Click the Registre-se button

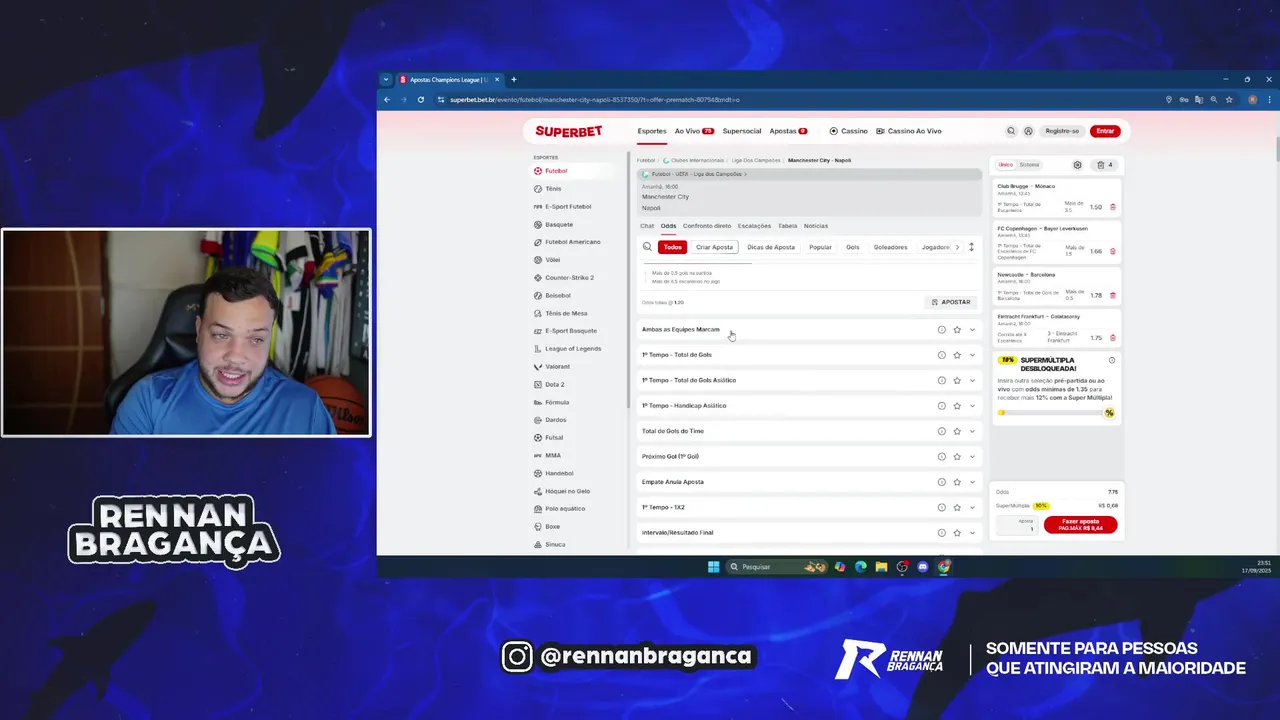(x=1062, y=131)
